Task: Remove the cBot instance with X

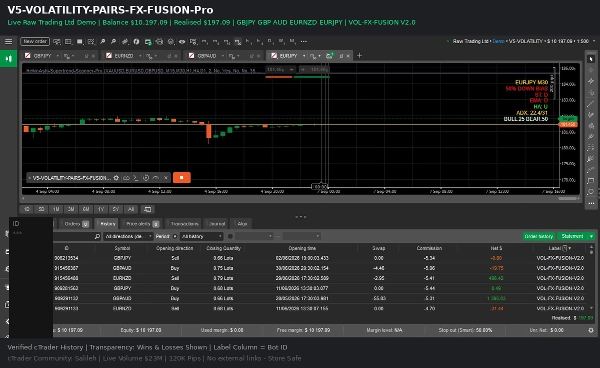Action: (166, 178)
